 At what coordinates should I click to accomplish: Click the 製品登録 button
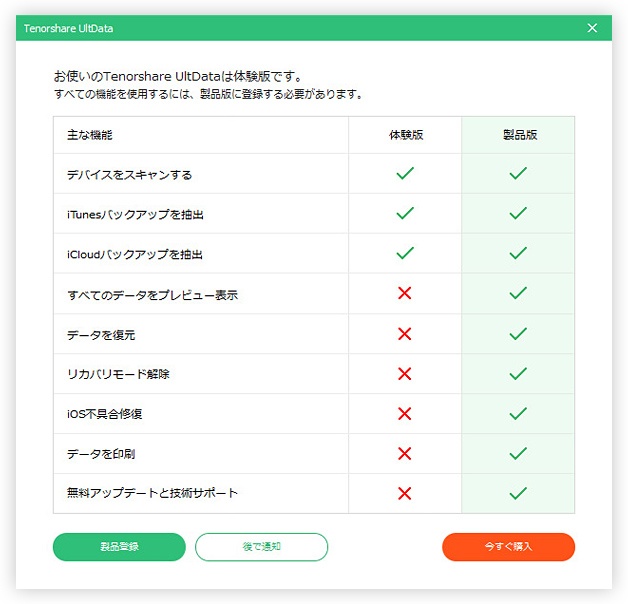[119, 547]
